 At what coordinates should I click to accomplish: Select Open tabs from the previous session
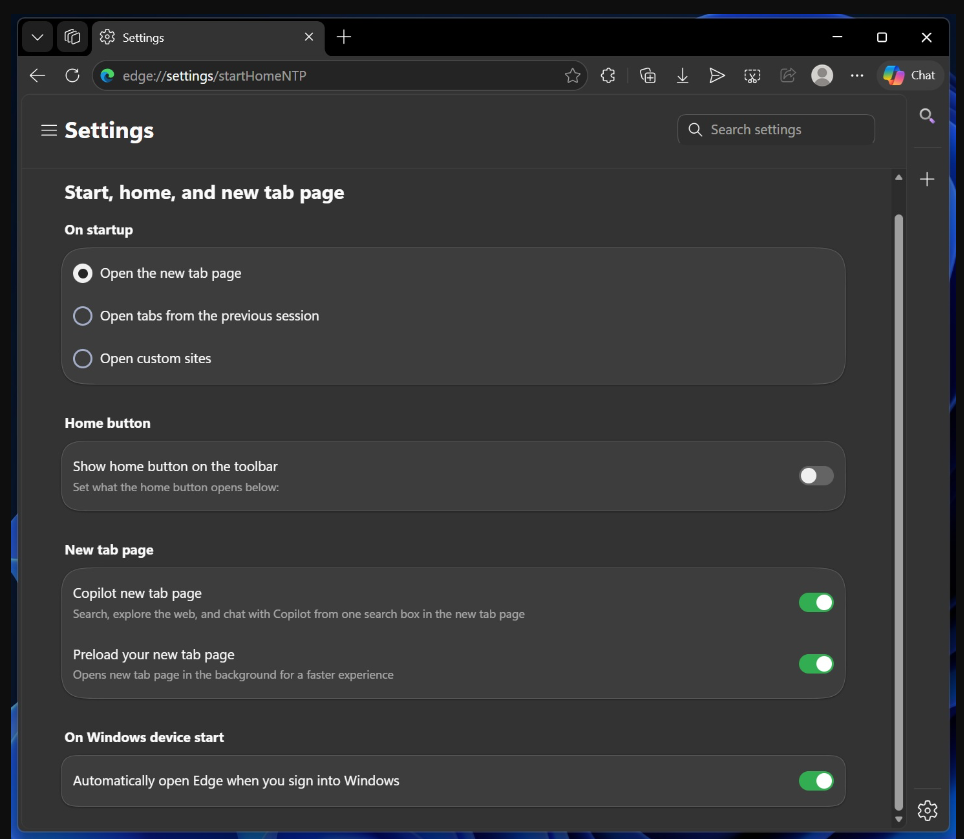[x=83, y=316]
